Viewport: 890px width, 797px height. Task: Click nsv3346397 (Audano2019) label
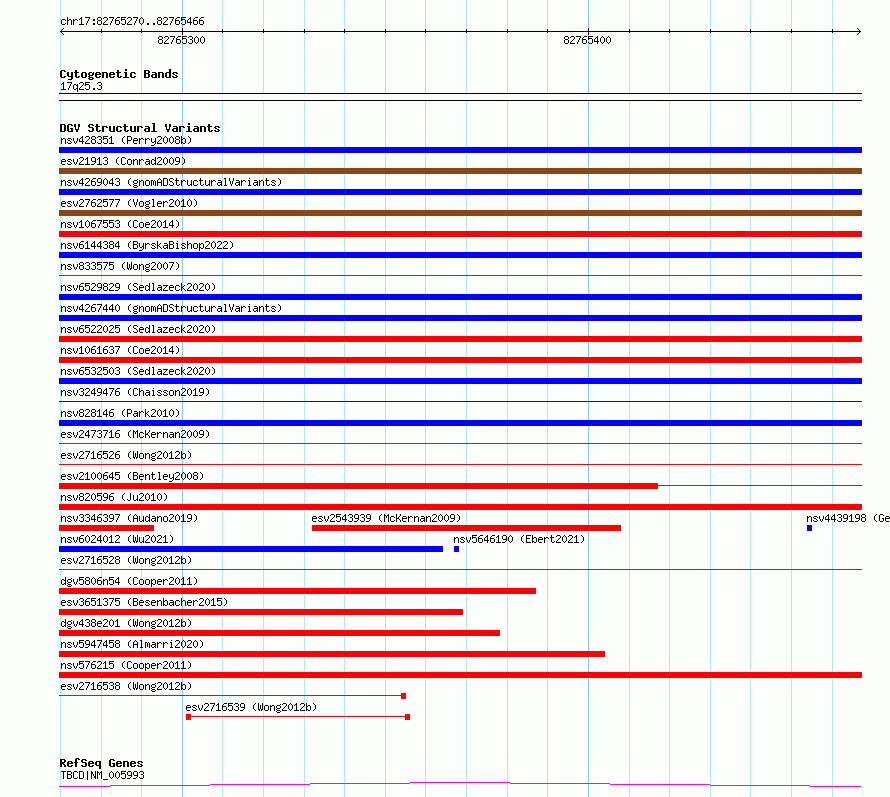pos(129,518)
